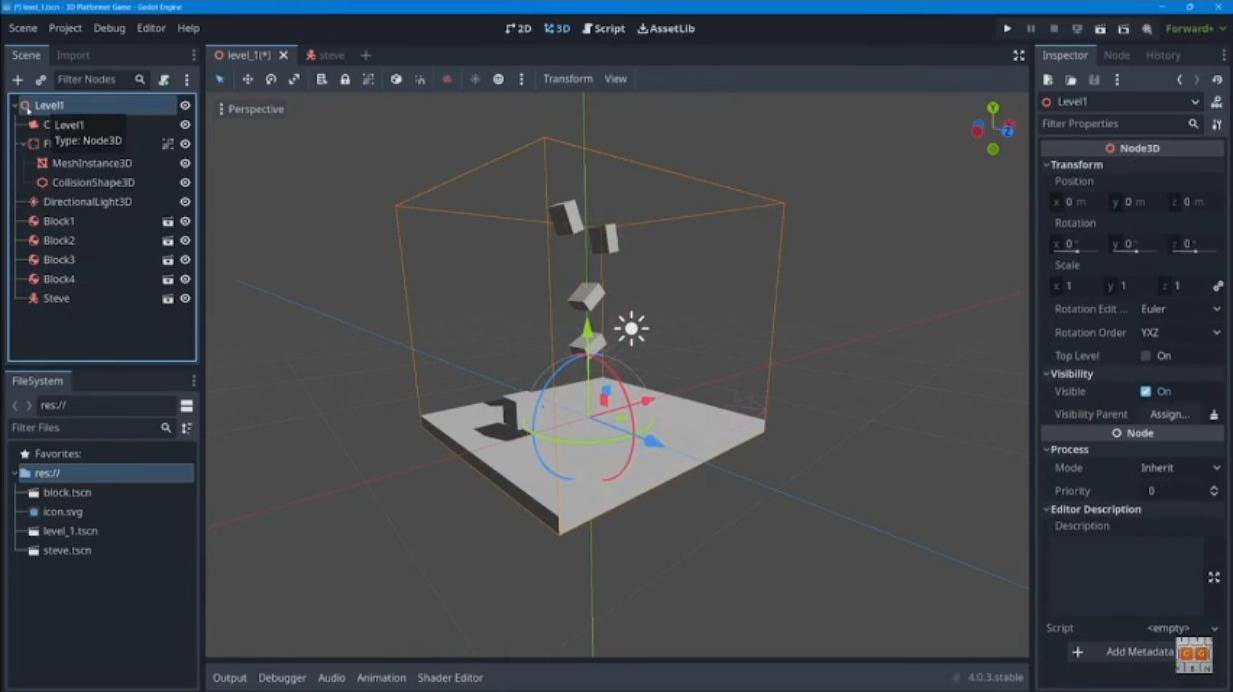This screenshot has width=1233, height=692.
Task: Add a new child node plus icon
Action: [17, 80]
